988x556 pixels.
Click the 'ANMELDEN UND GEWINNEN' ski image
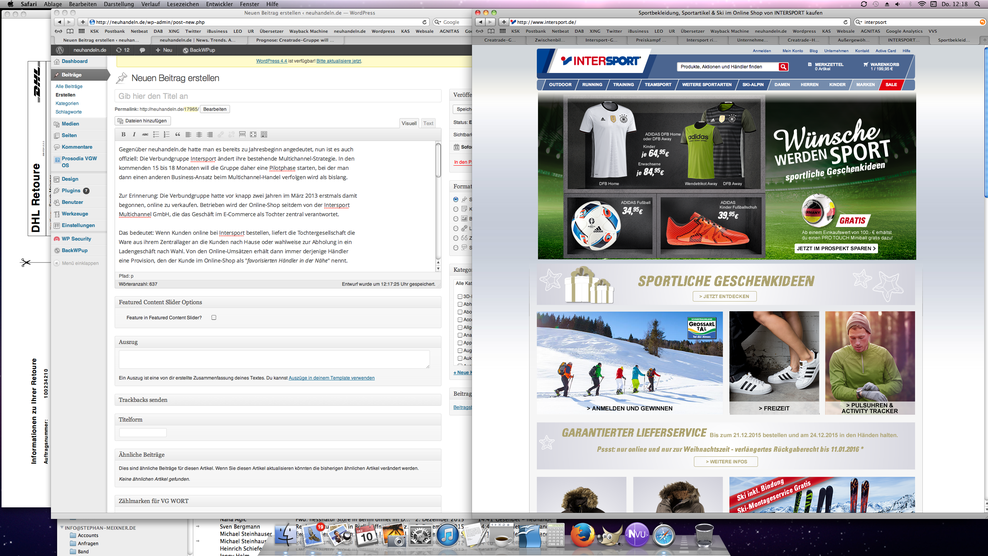pos(629,362)
